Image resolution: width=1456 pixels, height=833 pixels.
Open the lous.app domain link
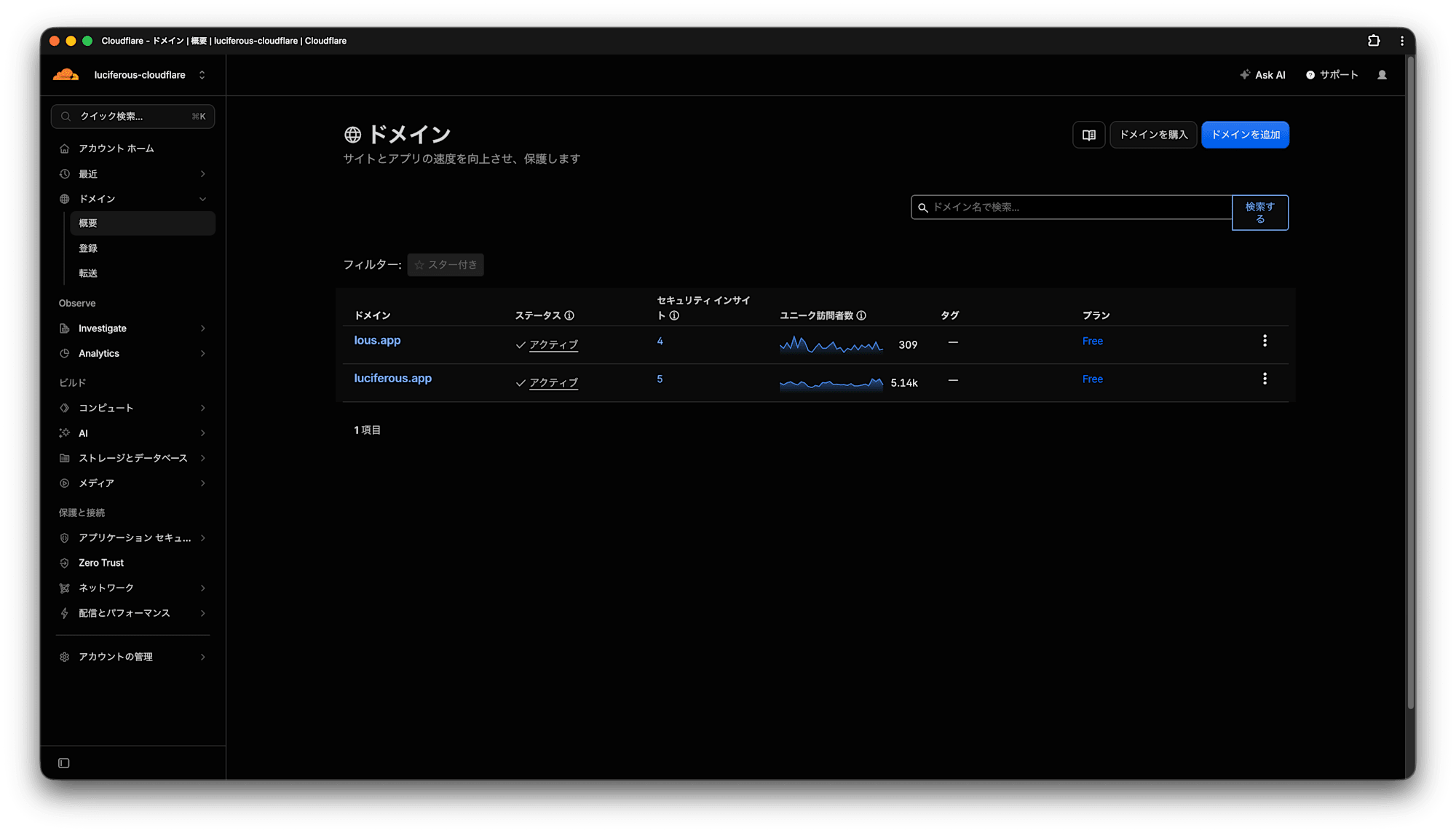pos(377,340)
